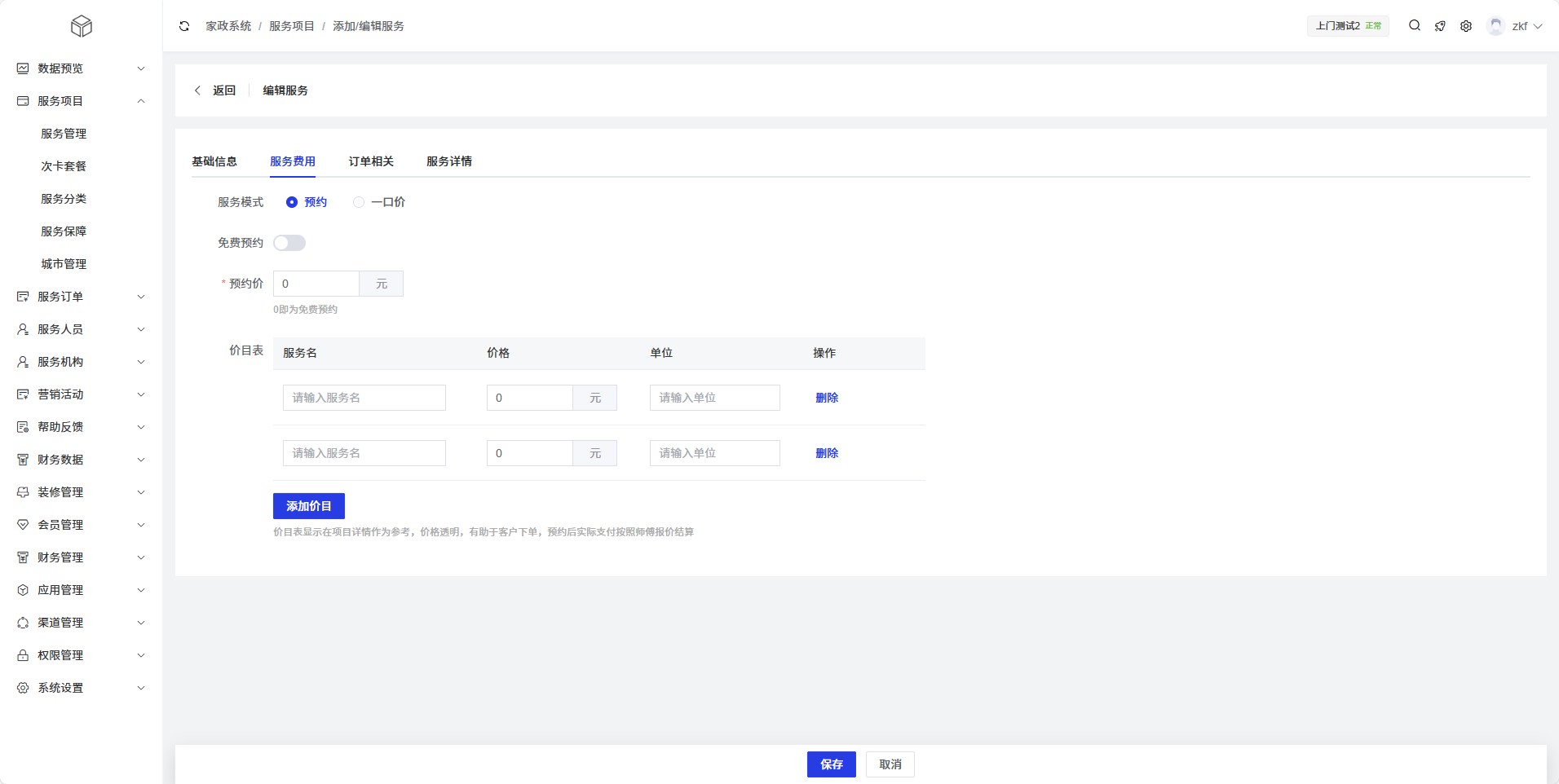Click the refresh icon in the breadcrumb bar
The width and height of the screenshot is (1559, 784).
(x=184, y=26)
